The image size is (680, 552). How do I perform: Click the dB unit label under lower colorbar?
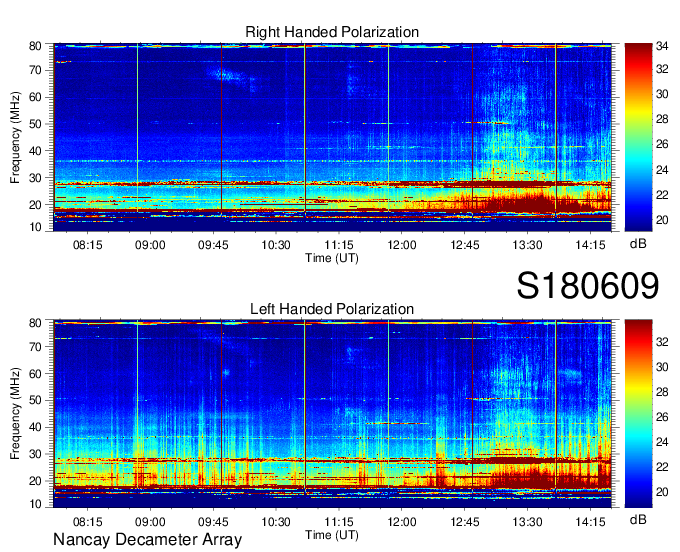coord(638,519)
